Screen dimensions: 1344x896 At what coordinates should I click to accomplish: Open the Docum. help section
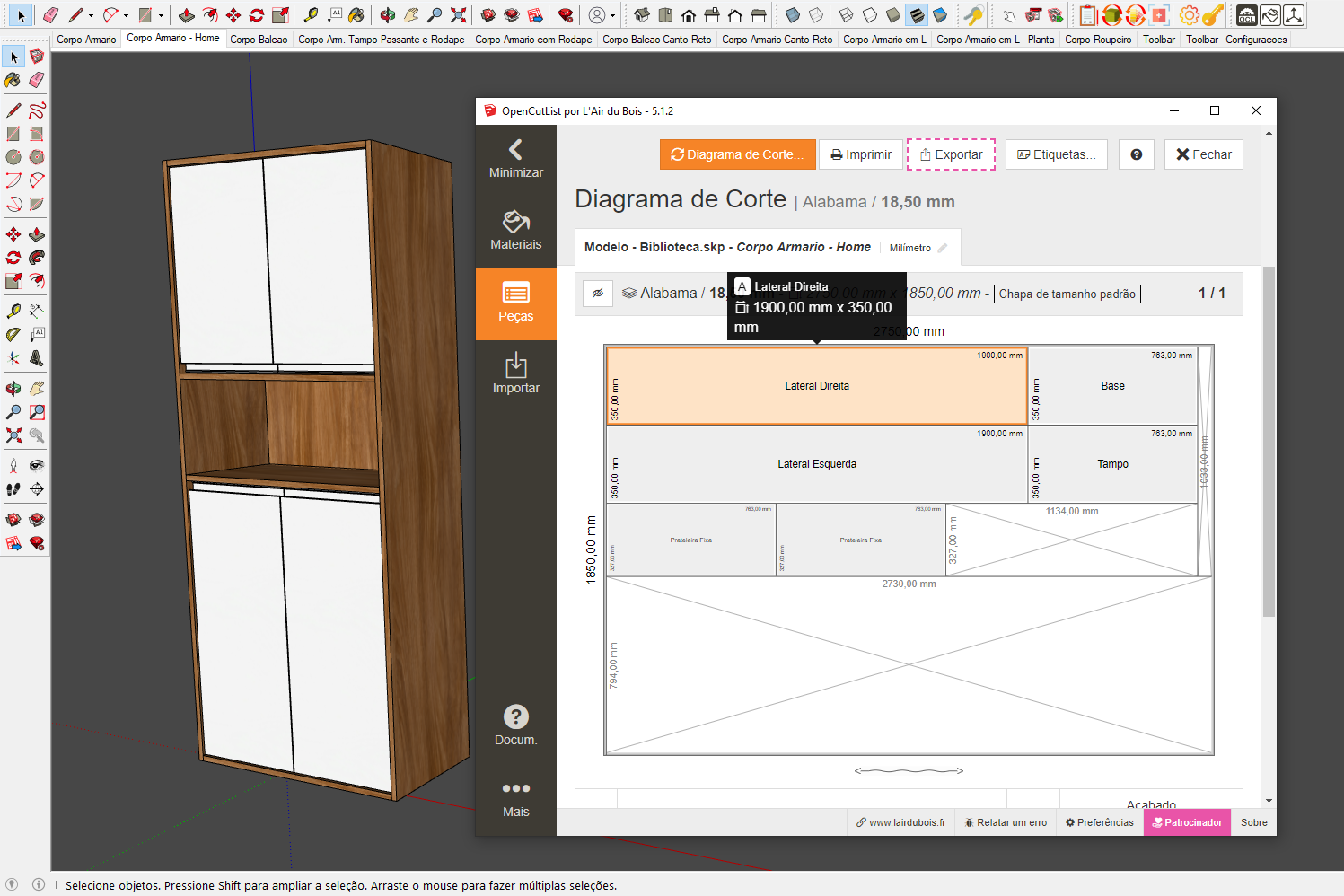[x=516, y=726]
